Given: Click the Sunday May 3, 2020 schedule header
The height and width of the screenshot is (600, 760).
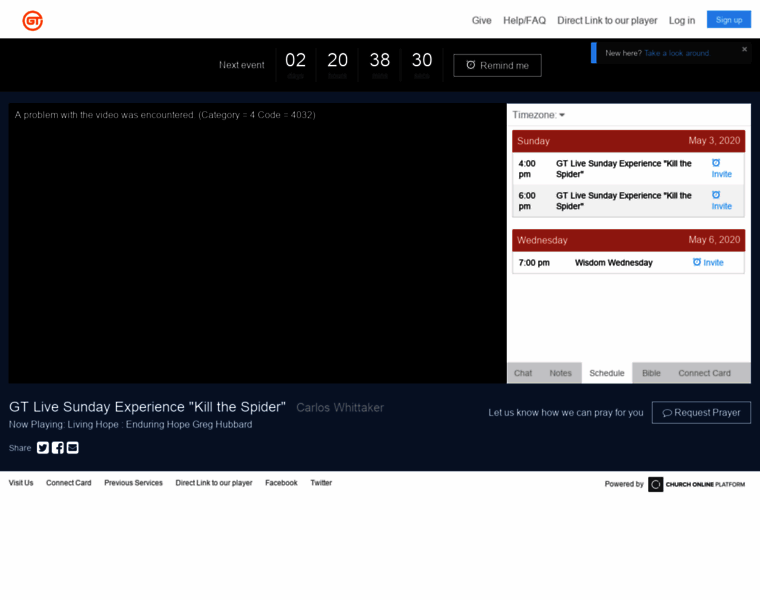Looking at the screenshot, I should click(628, 141).
